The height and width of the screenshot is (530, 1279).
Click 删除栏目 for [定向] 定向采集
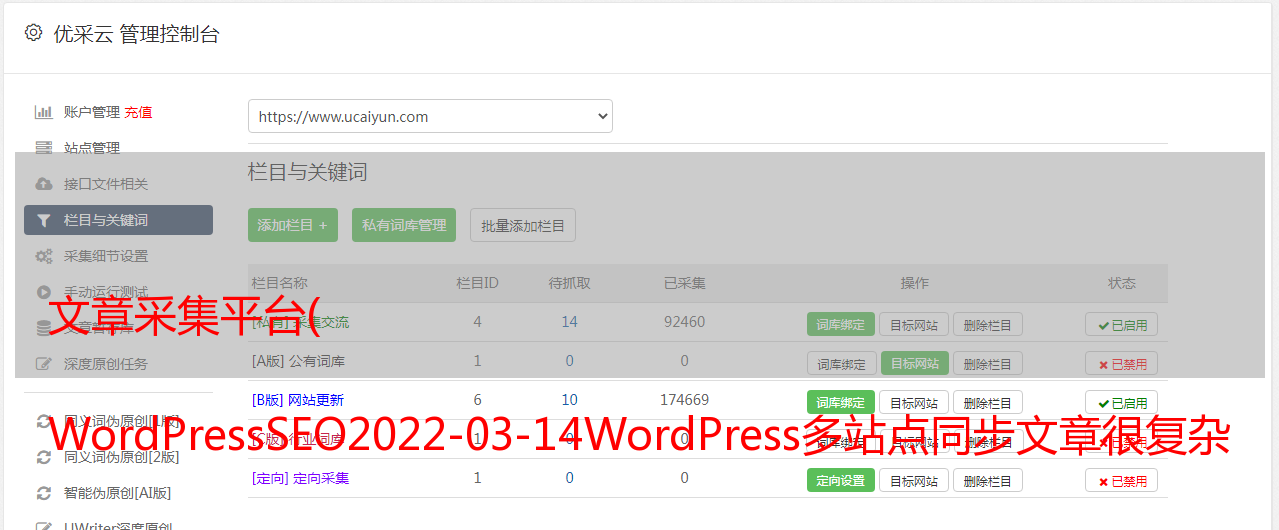(x=988, y=480)
